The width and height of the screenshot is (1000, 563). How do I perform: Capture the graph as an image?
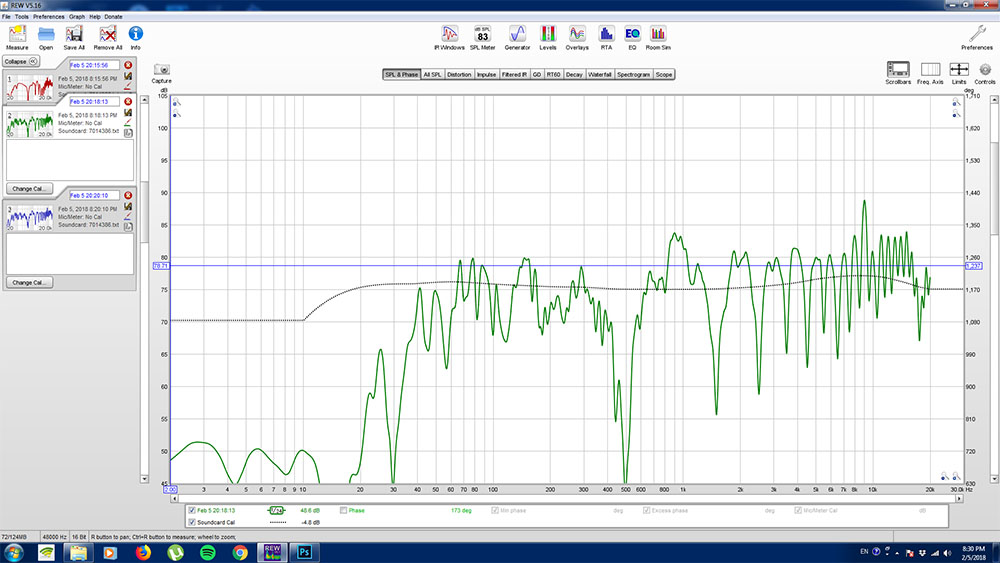(161, 73)
